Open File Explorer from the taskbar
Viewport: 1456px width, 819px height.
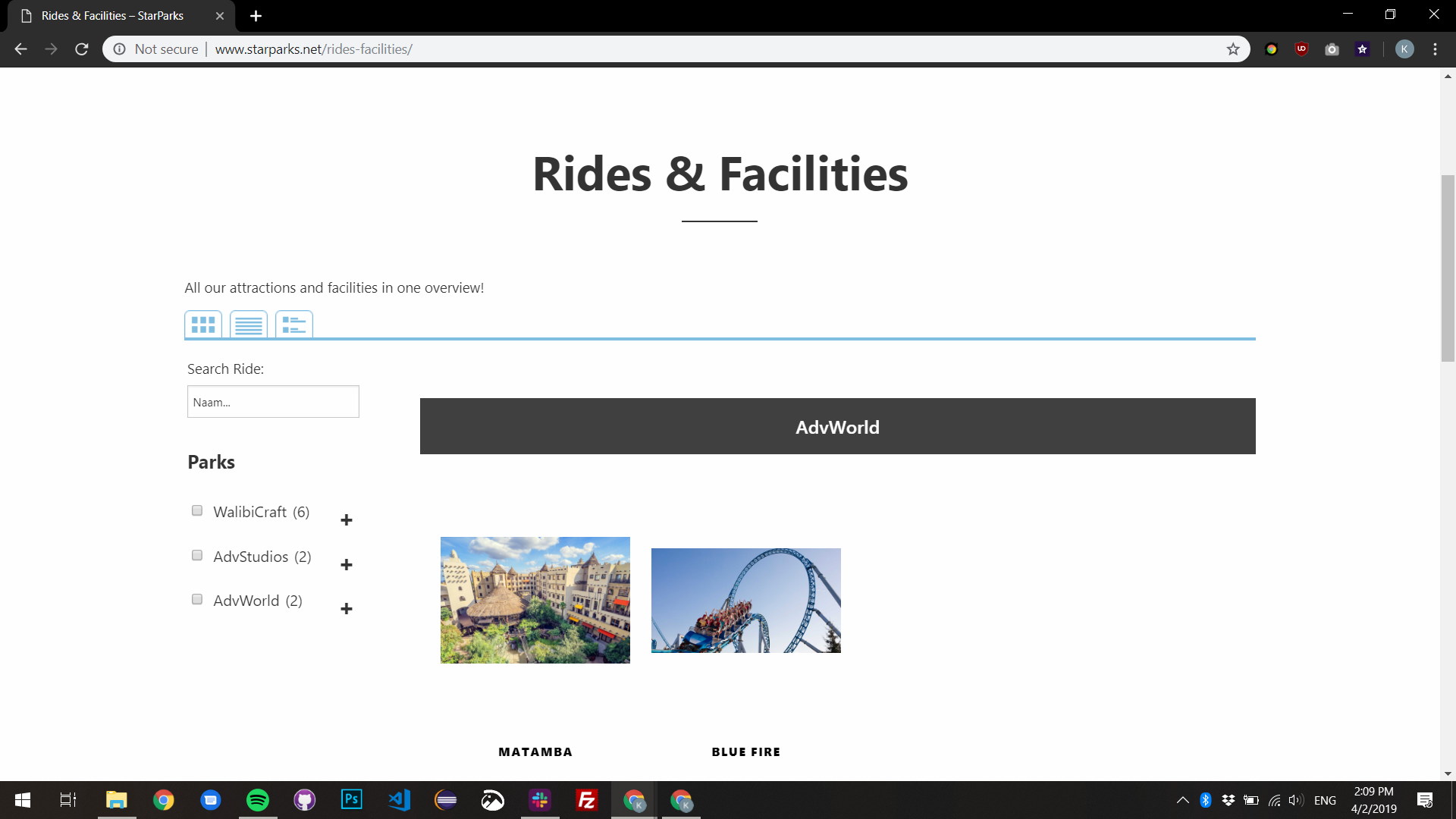point(117,800)
